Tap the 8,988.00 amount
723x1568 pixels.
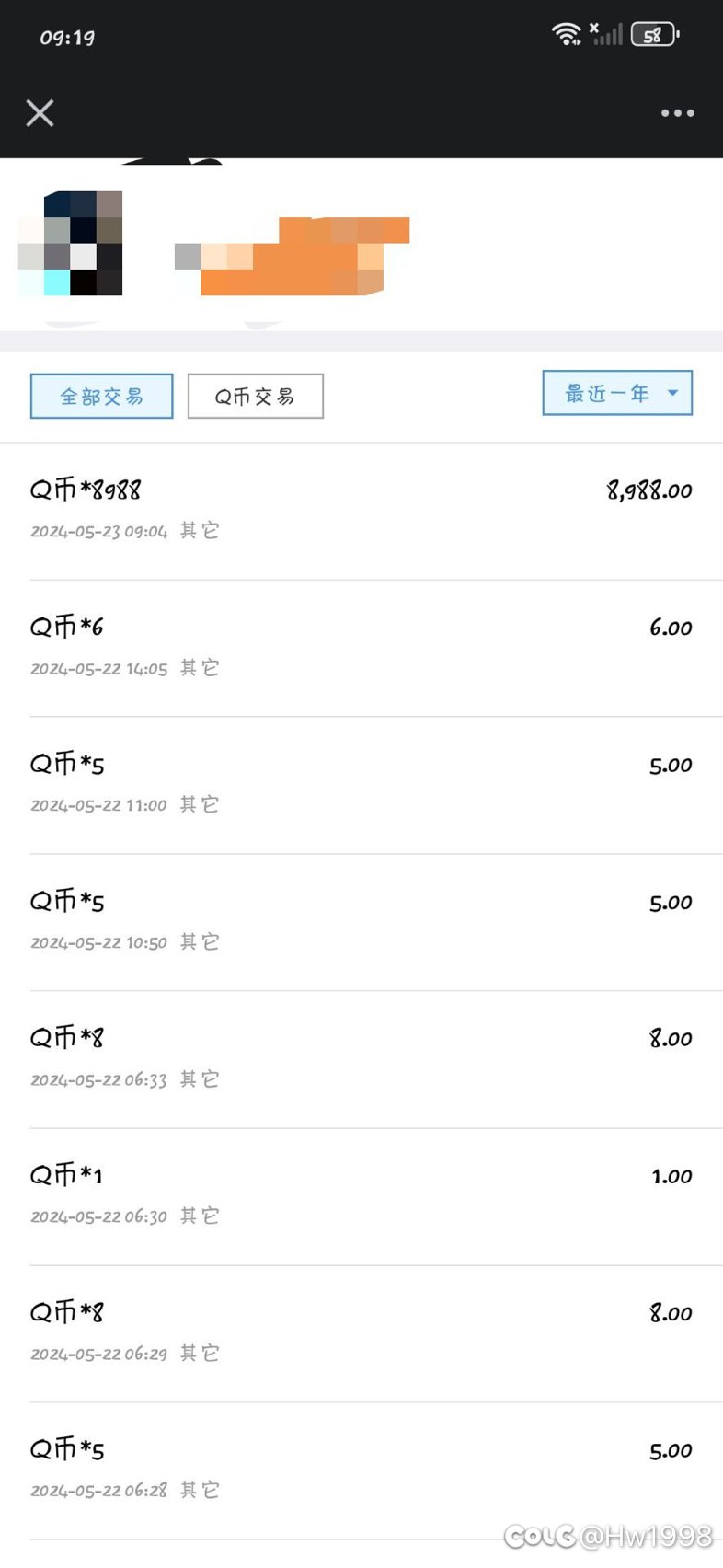click(x=649, y=490)
